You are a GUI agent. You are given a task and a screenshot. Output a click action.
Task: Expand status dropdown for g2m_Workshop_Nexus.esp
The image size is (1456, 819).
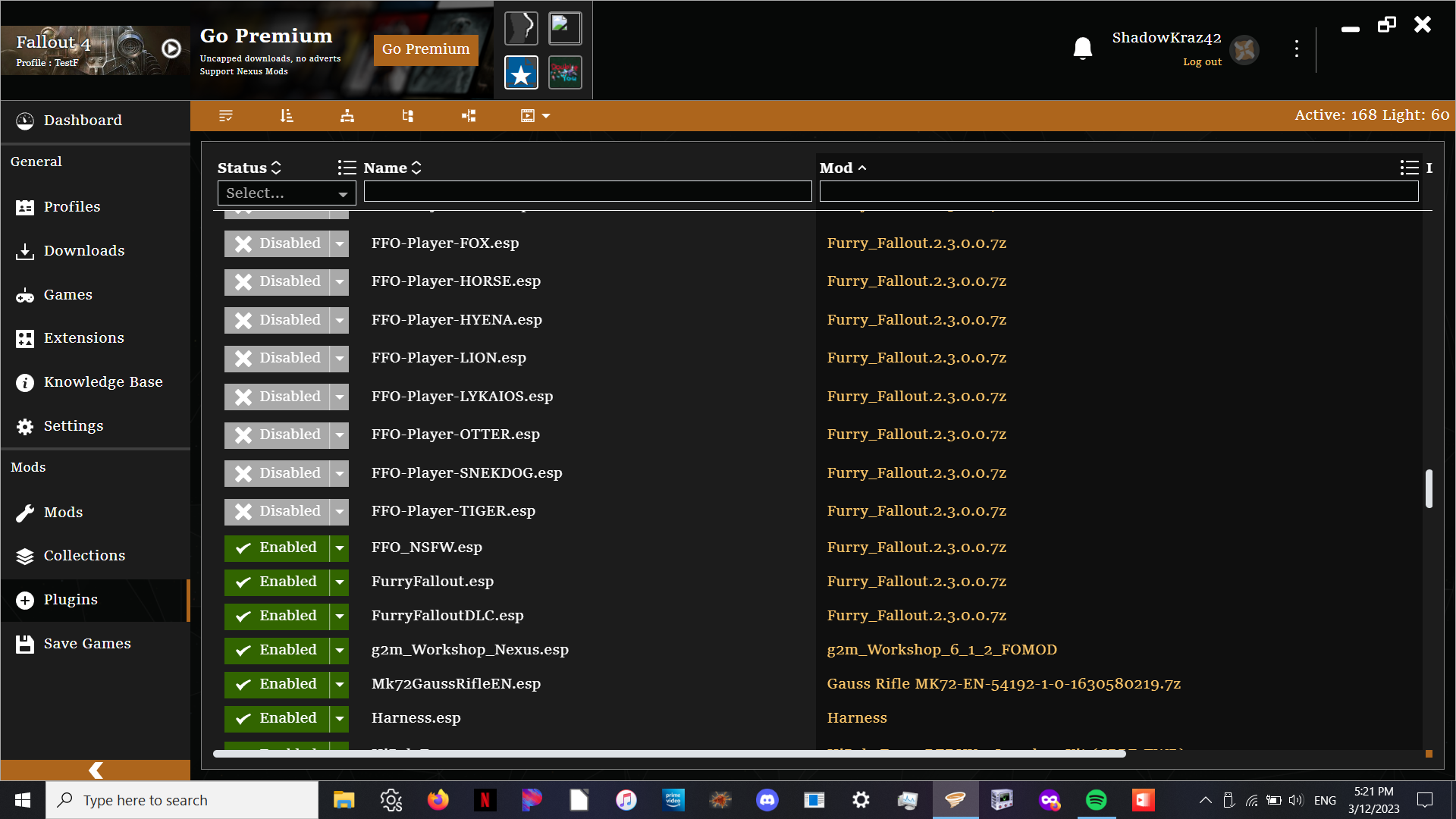click(x=340, y=650)
